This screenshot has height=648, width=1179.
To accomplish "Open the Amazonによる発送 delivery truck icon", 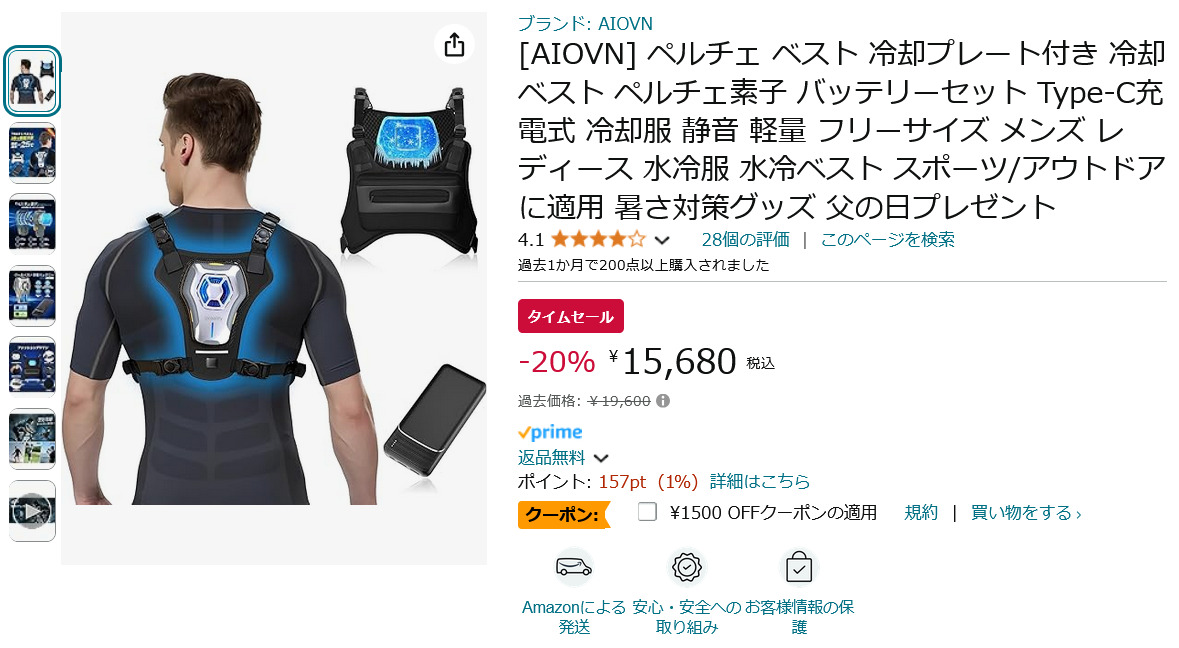I will 574,568.
